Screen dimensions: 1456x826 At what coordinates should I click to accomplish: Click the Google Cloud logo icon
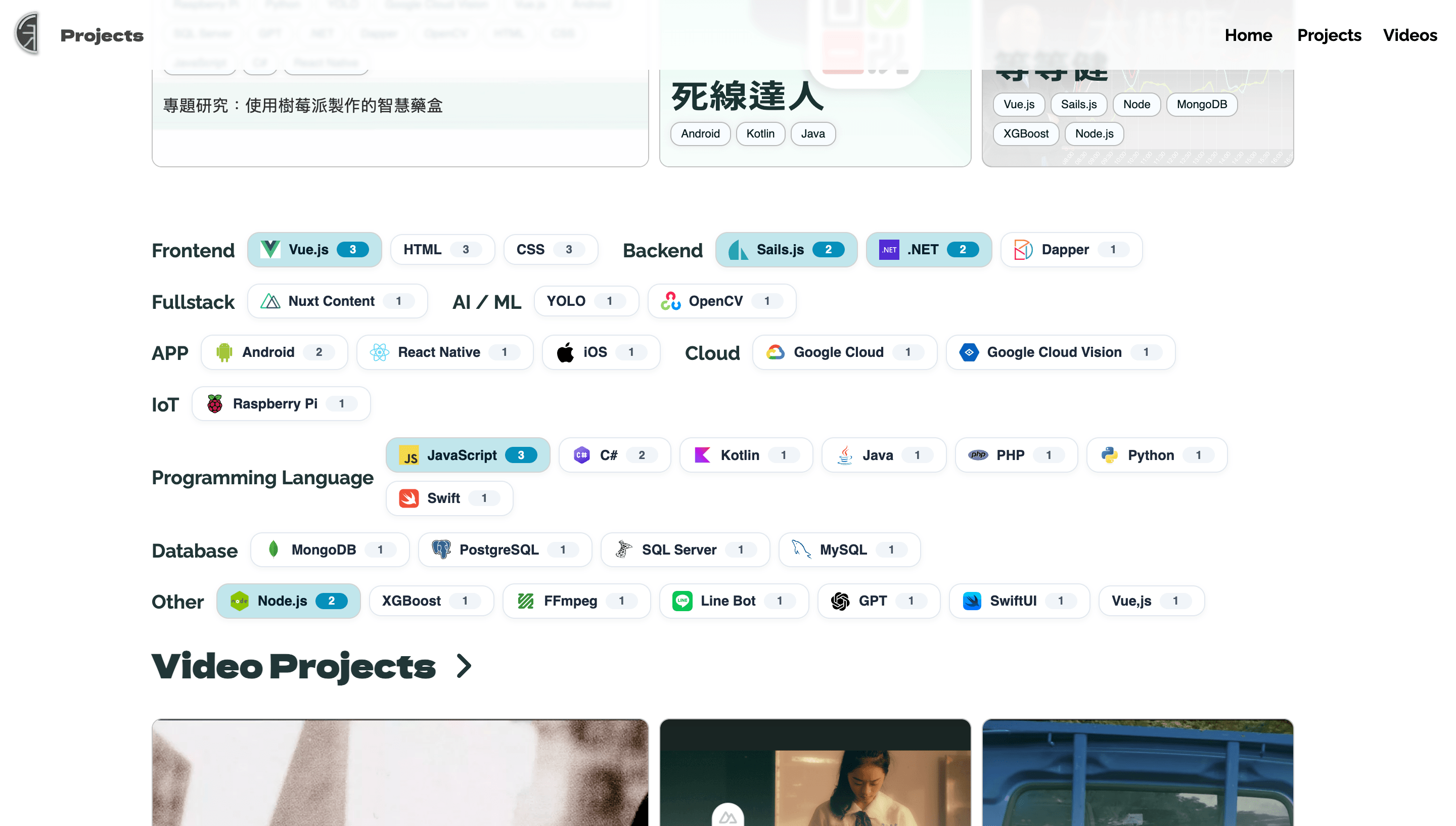(x=776, y=352)
